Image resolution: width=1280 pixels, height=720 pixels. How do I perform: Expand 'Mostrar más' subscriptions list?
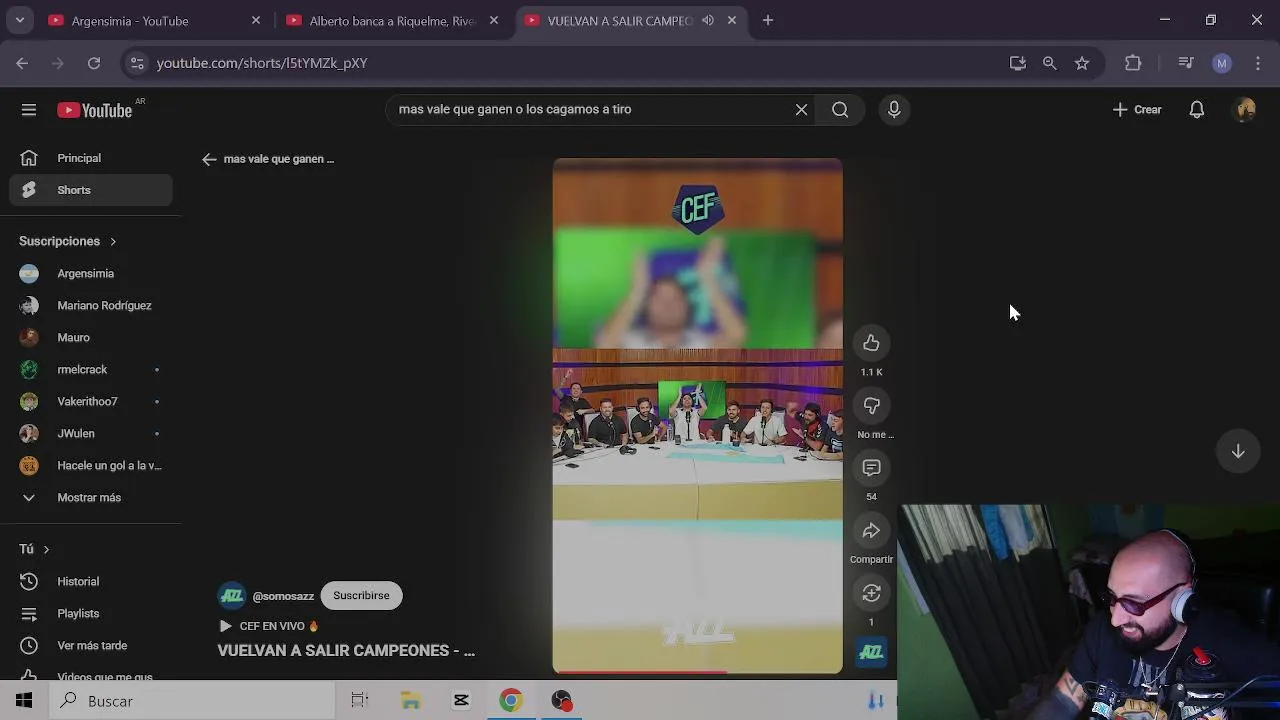pyautogui.click(x=91, y=497)
